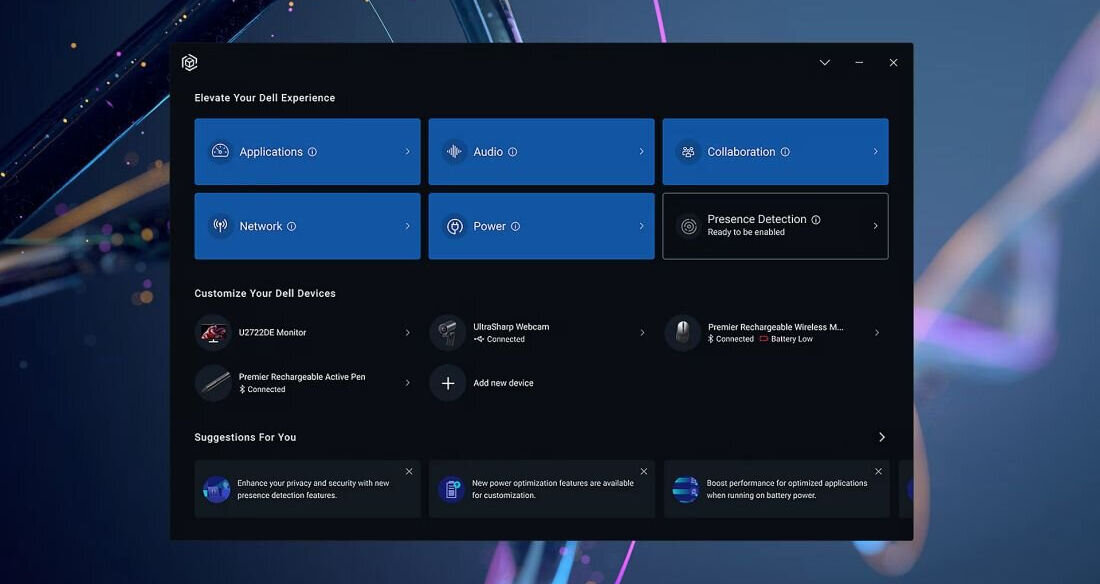Dismiss the presence detection privacy suggestion

(409, 471)
